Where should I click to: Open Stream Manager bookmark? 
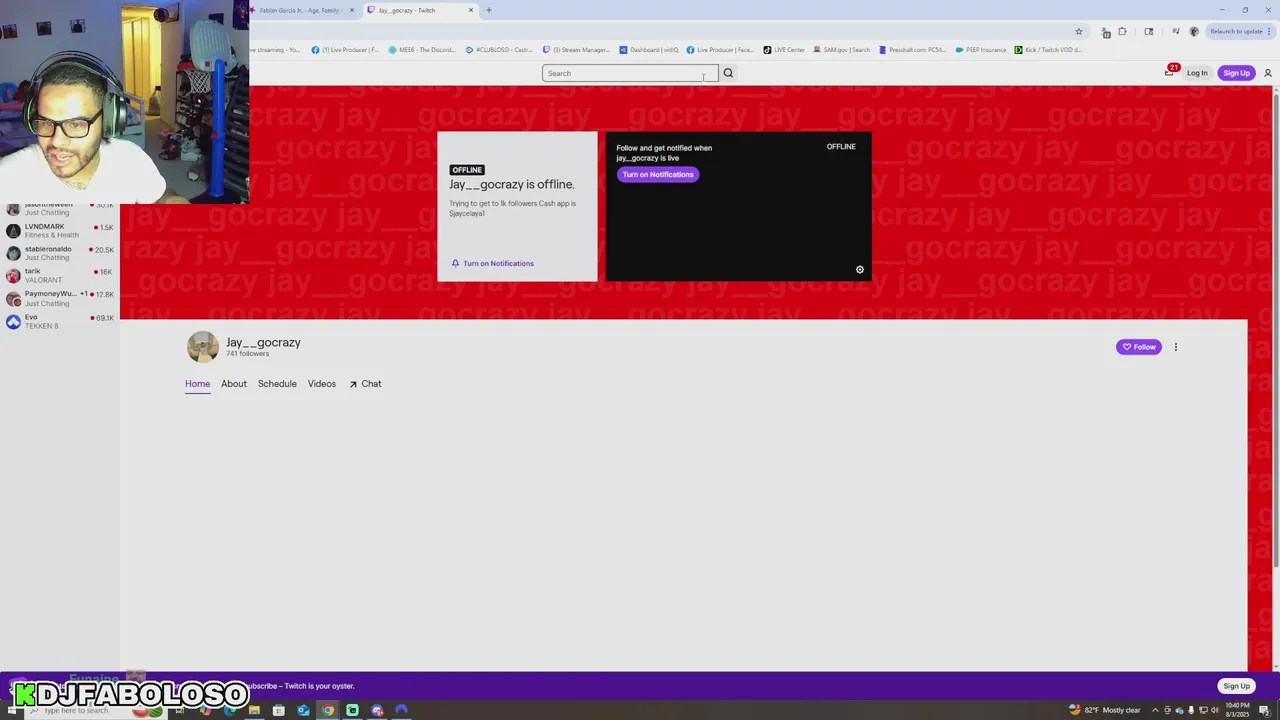click(576, 50)
